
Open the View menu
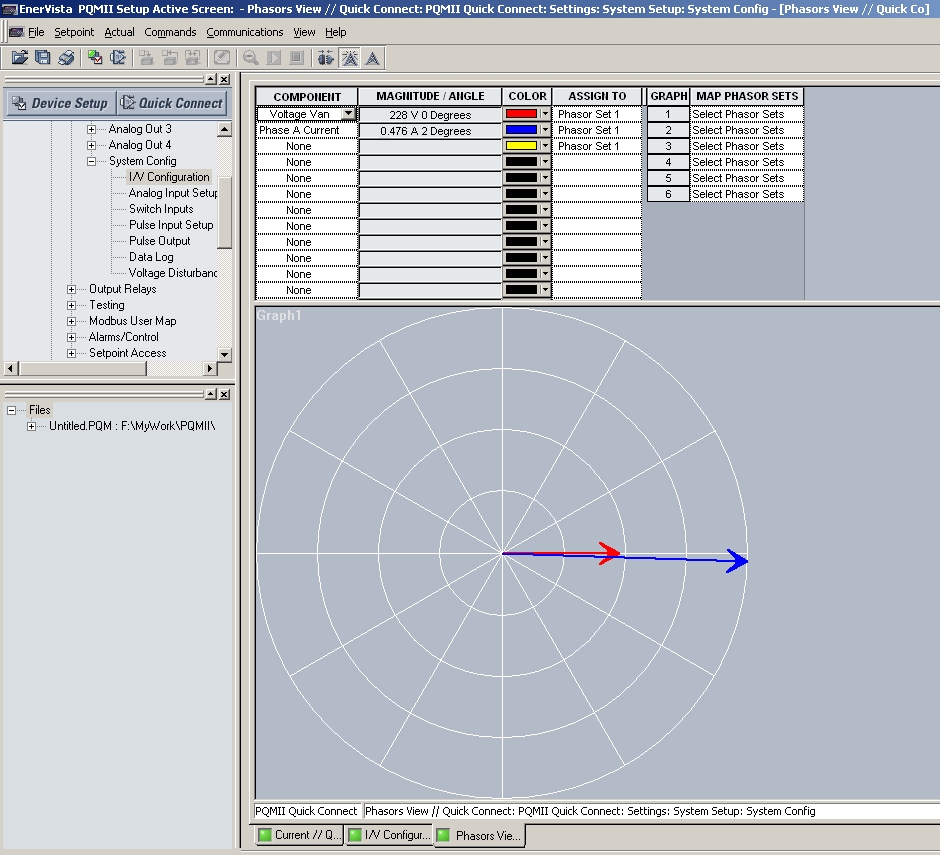[x=304, y=32]
